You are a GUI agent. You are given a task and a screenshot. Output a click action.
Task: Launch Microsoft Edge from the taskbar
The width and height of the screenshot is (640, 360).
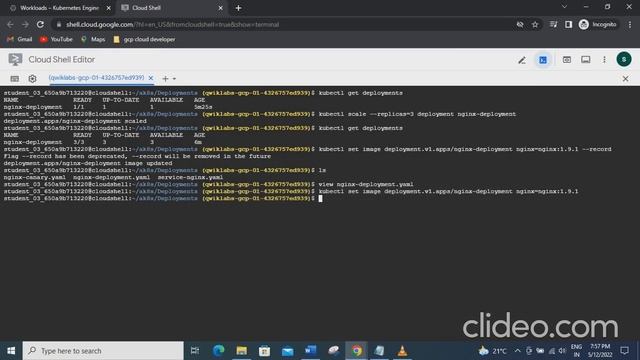[x=219, y=351]
